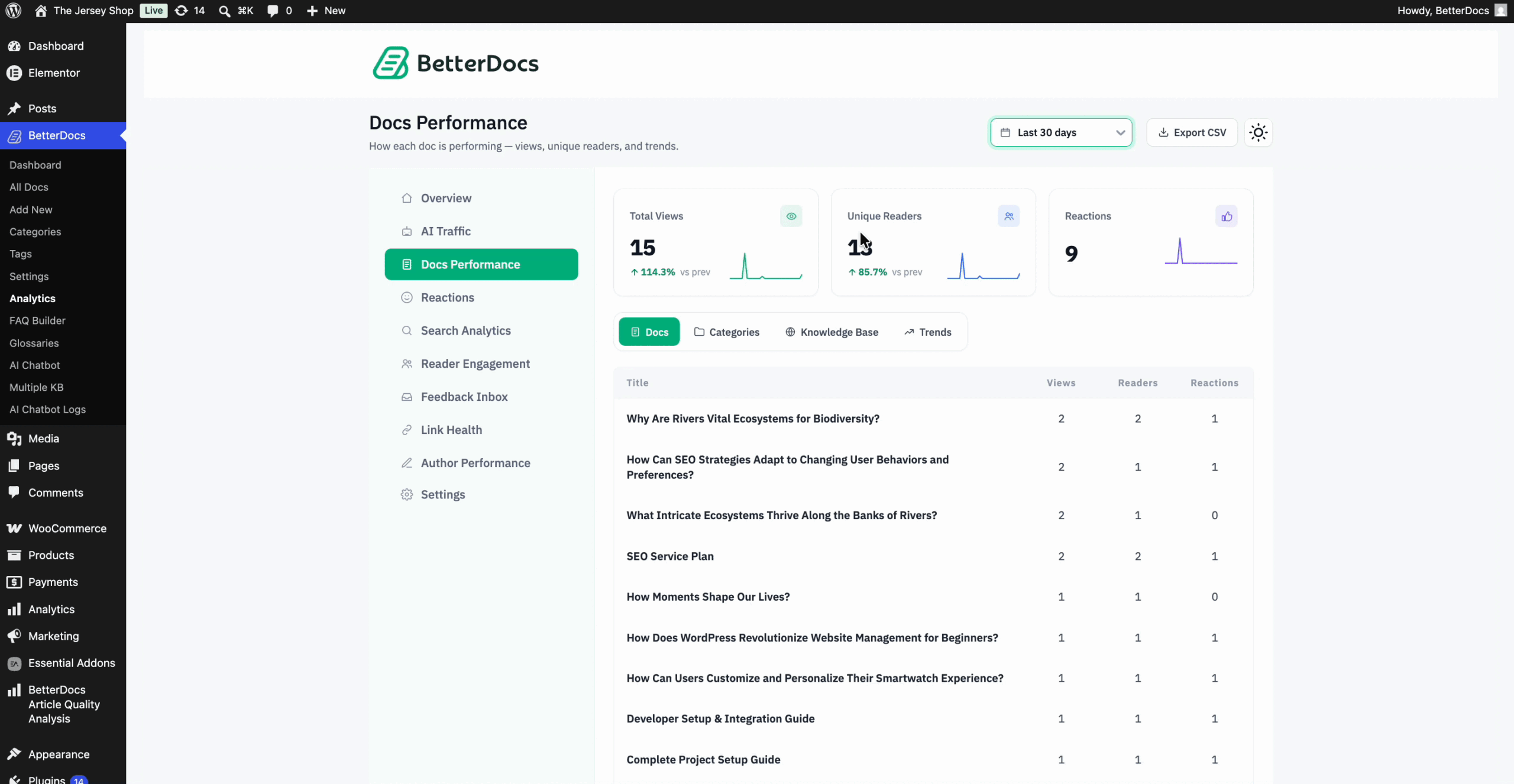Click the Appearance brush icon
Screen dimensions: 1514x784
[14, 754]
